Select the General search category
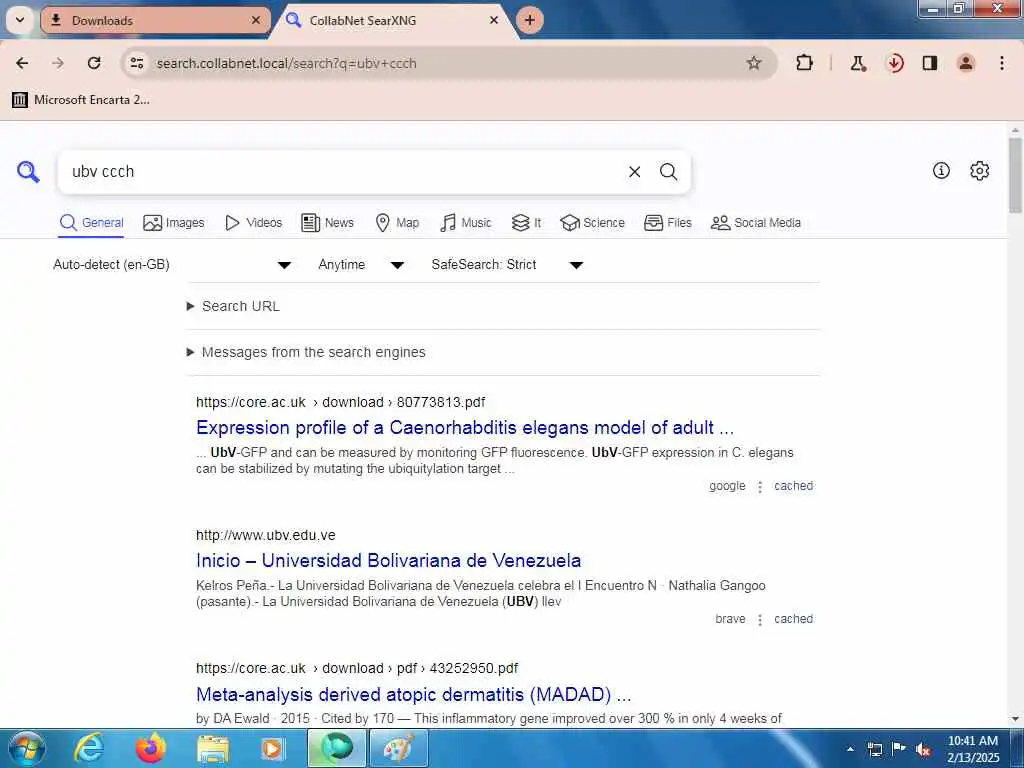The image size is (1024, 768). pos(91,223)
